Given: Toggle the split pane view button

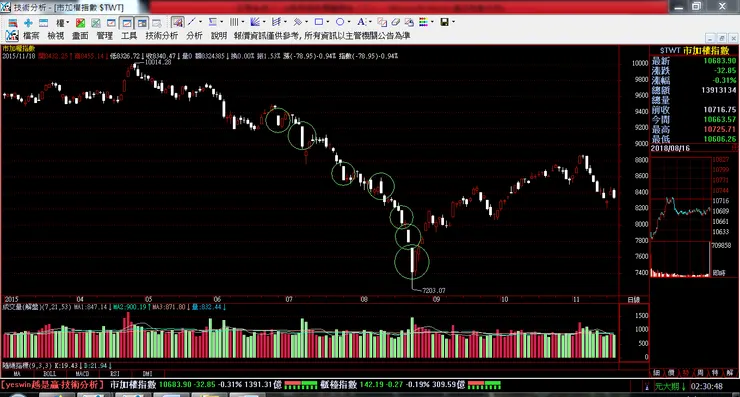Looking at the screenshot, I should tap(142, 22).
